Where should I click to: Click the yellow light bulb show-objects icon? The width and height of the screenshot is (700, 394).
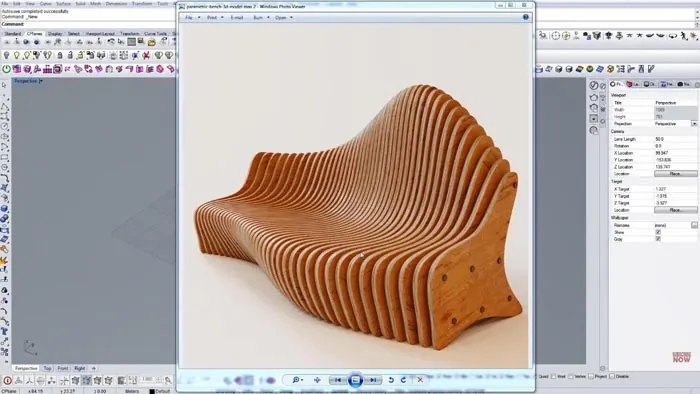click(x=17, y=55)
